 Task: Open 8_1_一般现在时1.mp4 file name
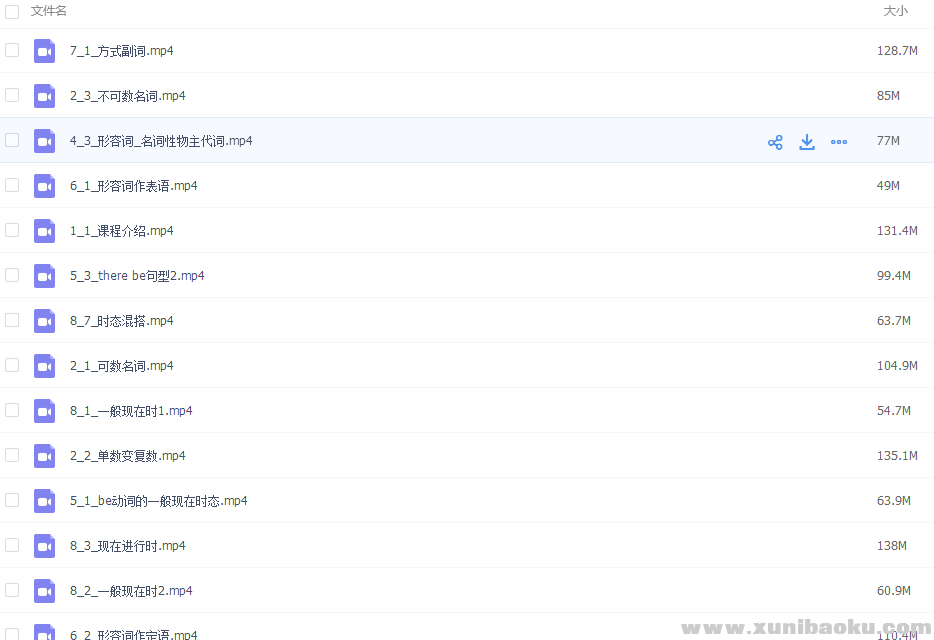coord(131,411)
